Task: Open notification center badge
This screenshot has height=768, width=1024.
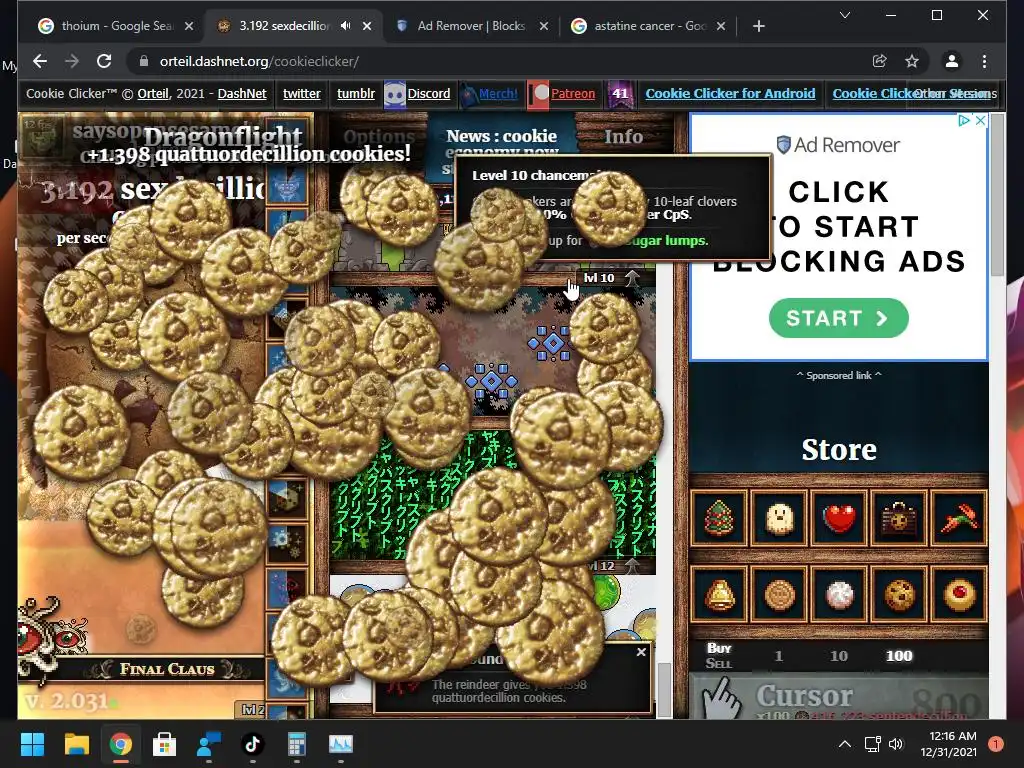Action: (995, 744)
